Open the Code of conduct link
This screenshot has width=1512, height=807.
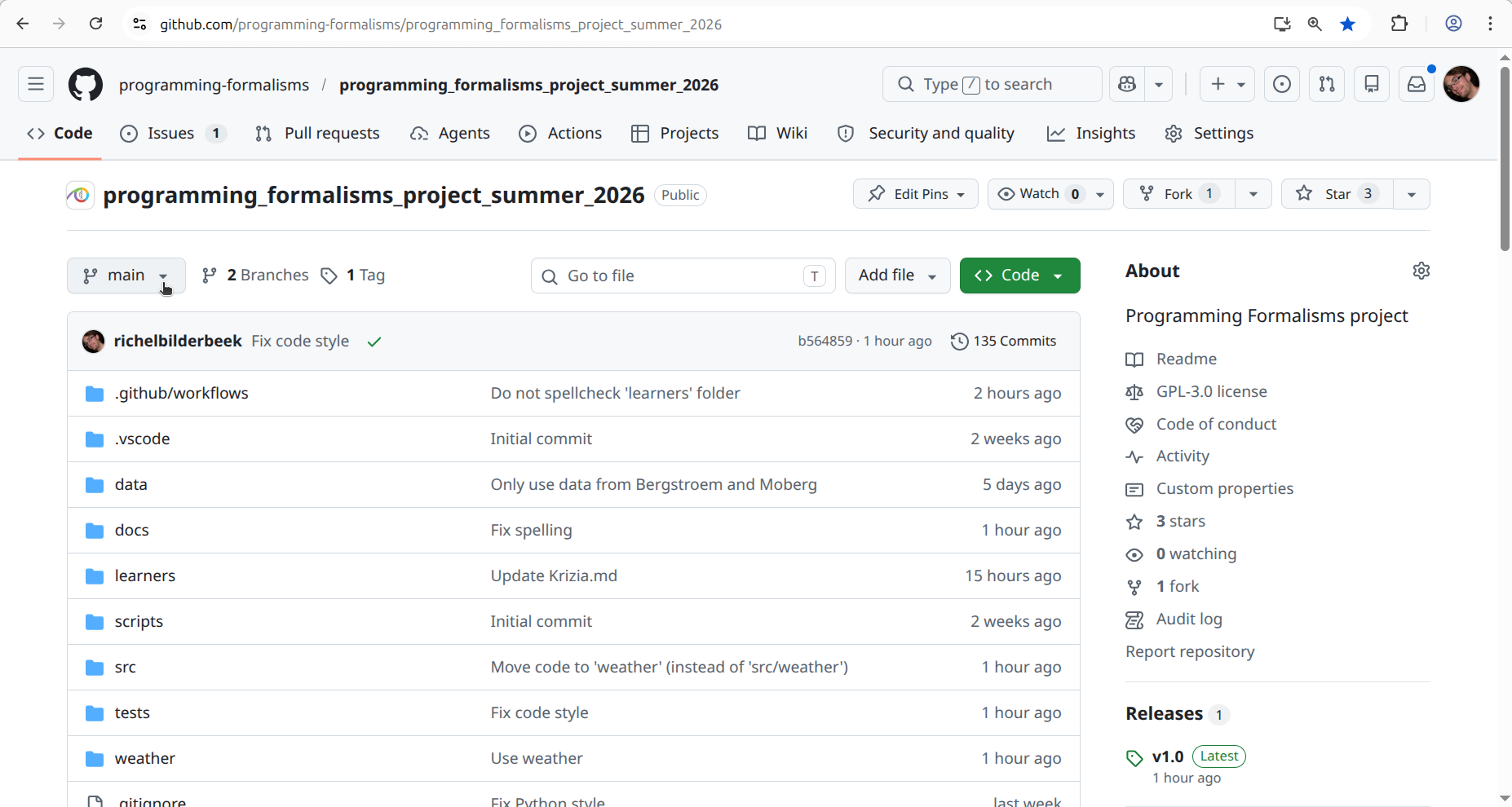point(1216,424)
